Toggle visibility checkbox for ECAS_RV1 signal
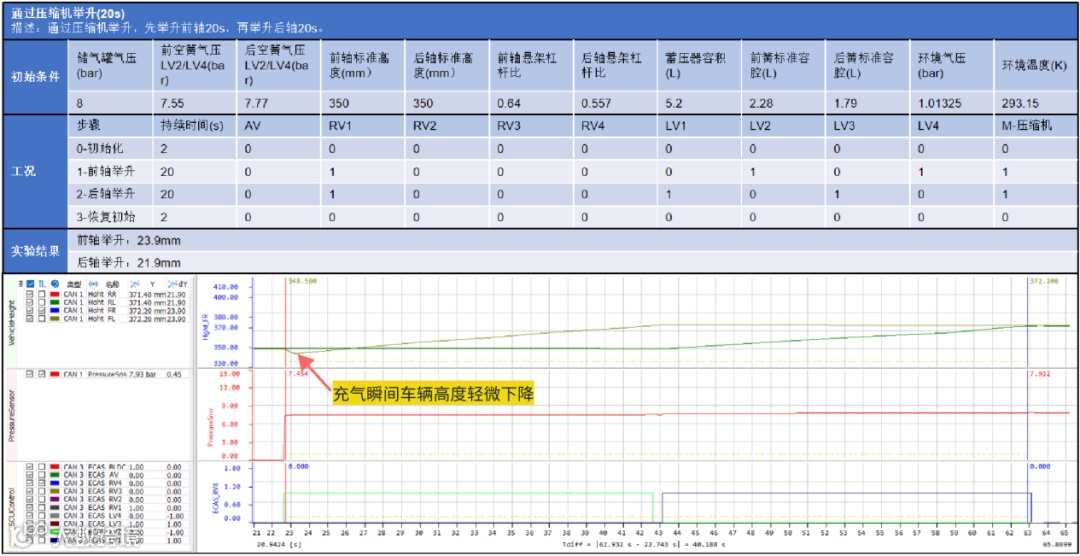The image size is (1080, 556). tap(30, 508)
